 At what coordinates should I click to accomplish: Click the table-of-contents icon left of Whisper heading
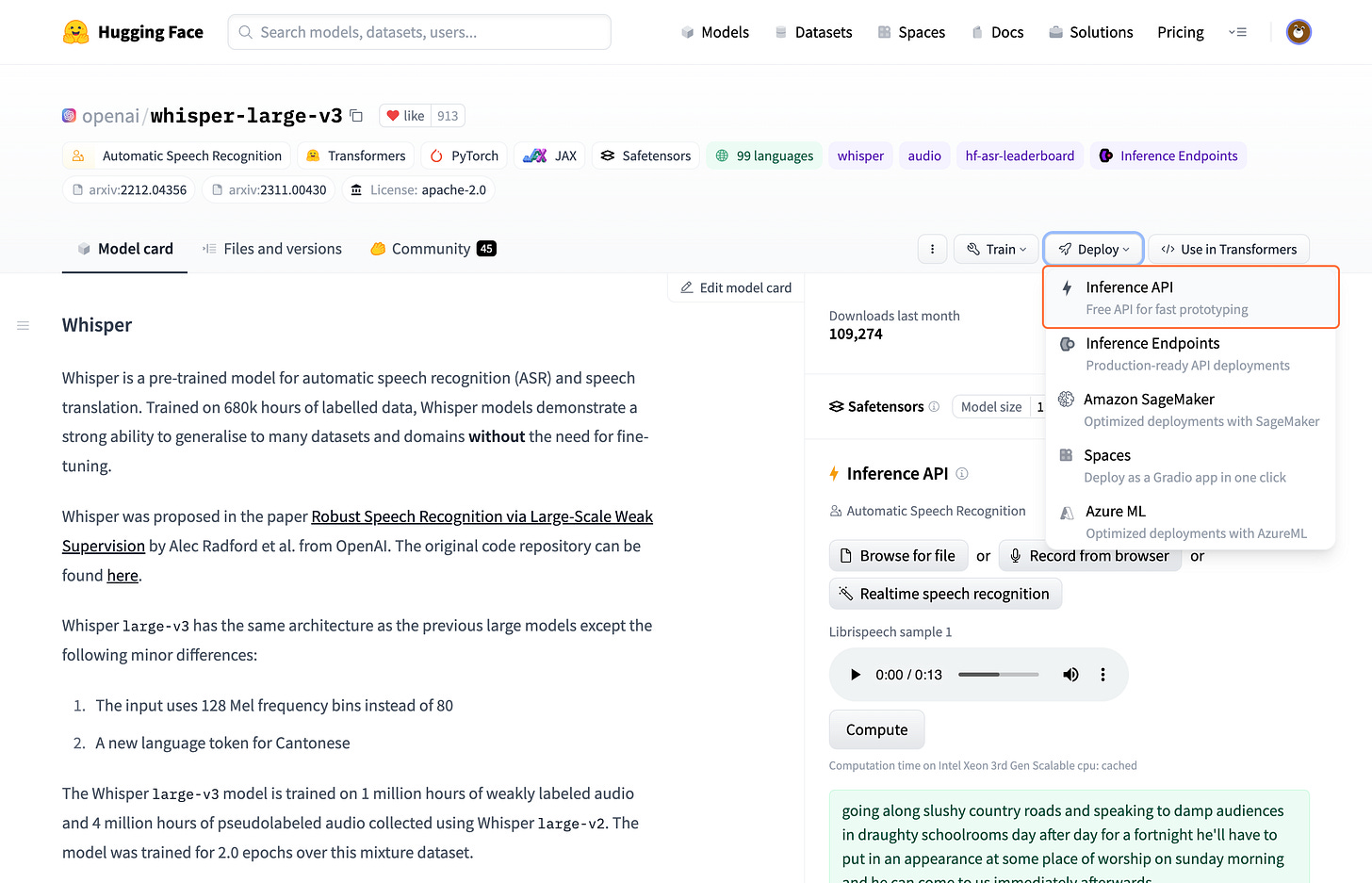point(23,325)
